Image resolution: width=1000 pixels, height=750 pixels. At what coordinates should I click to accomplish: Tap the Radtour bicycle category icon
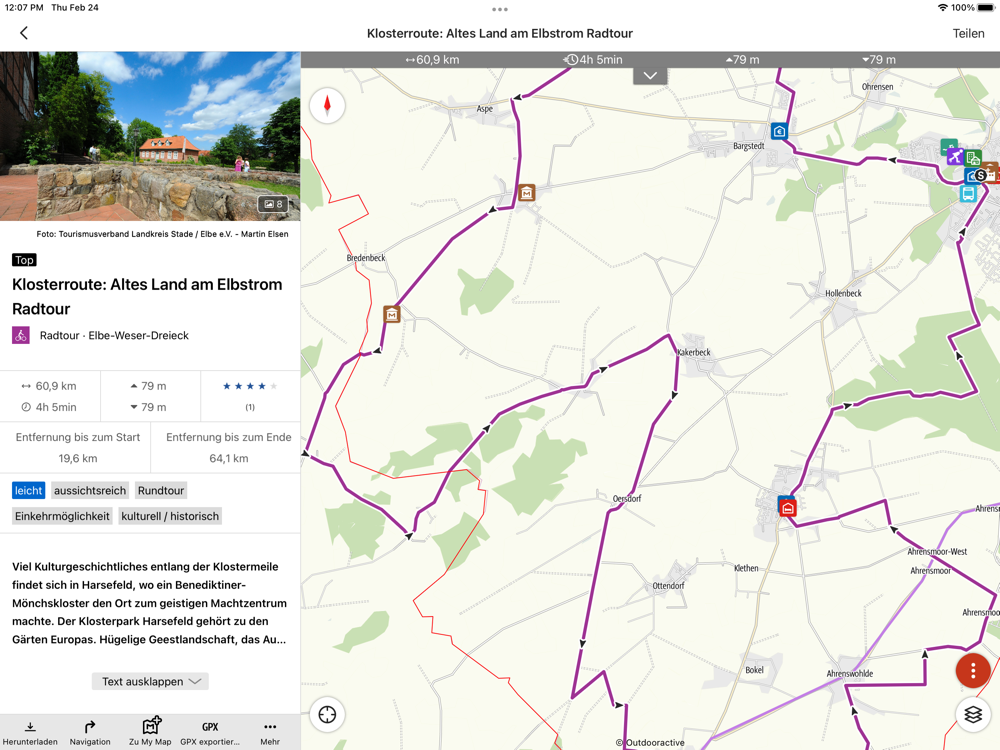(x=20, y=335)
